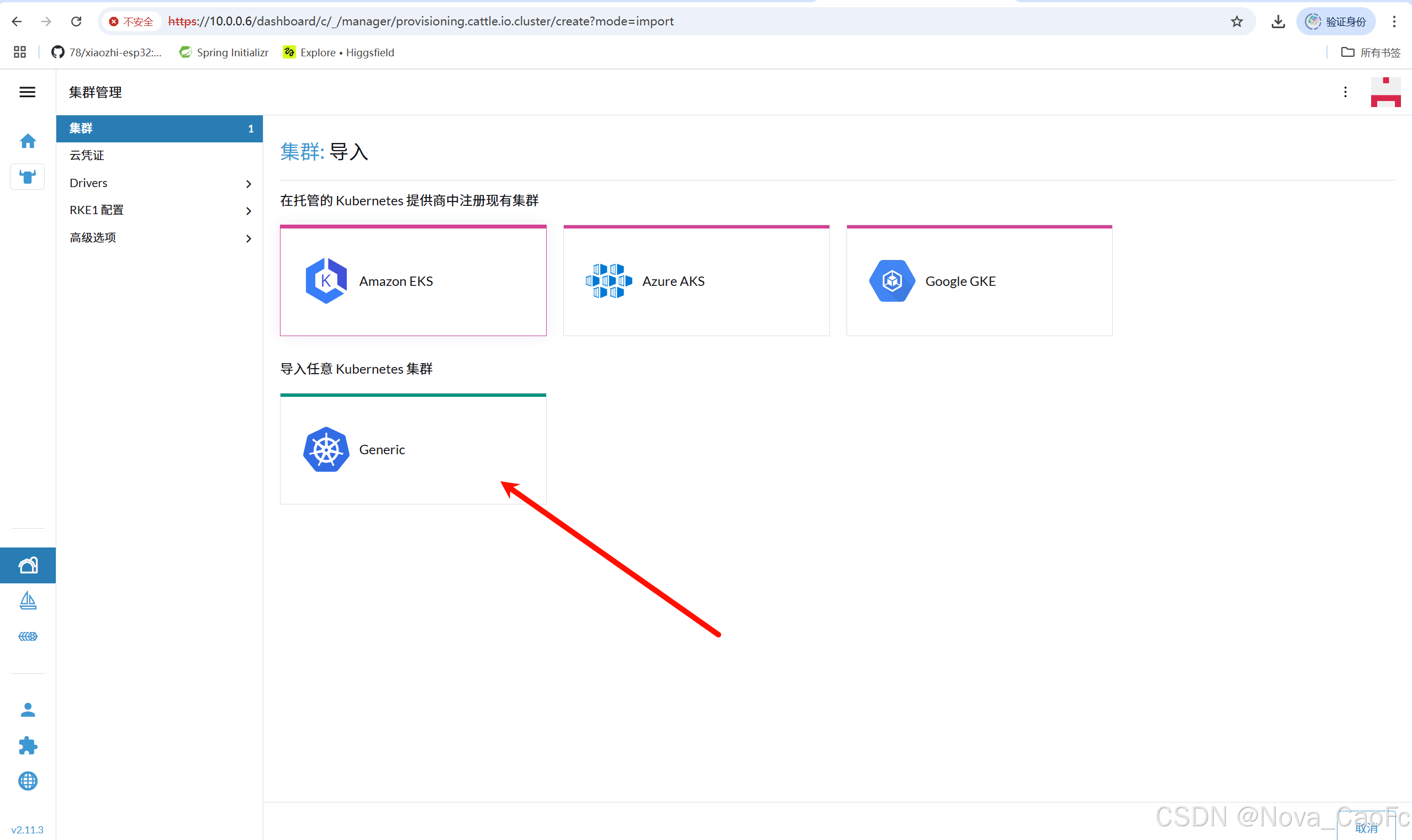Open the Drivers sidebar entry
This screenshot has width=1412, height=840.
159,183
